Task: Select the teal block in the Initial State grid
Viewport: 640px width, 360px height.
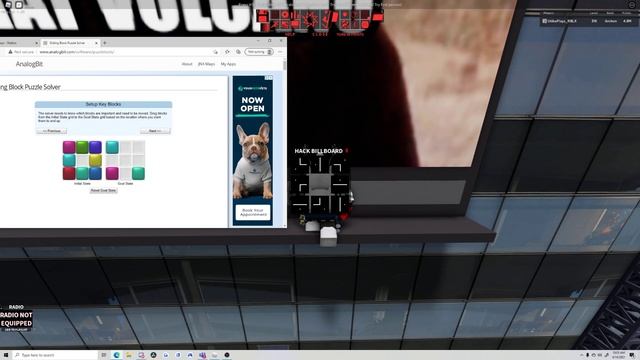Action: click(82, 173)
